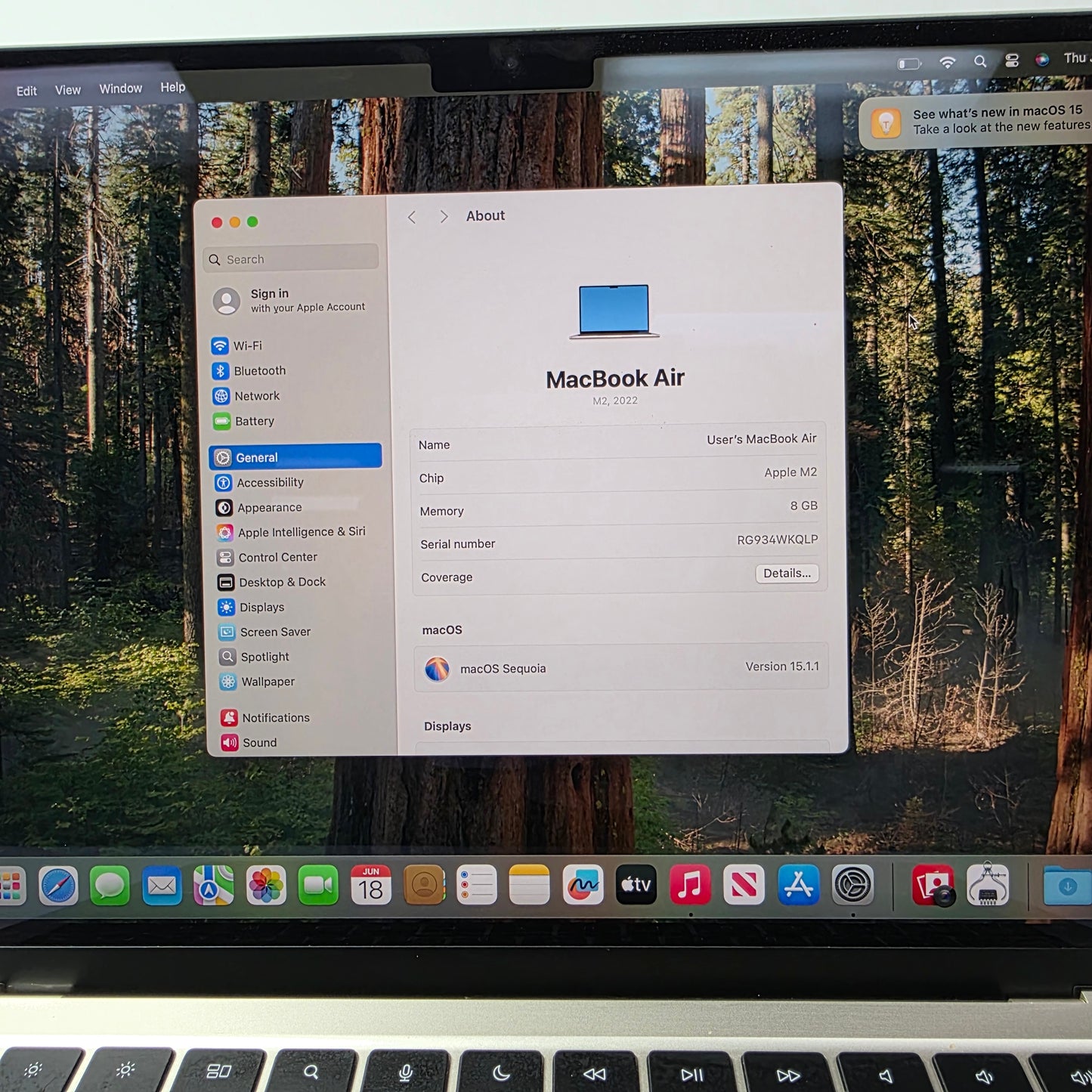Open Mail from the Dock
This screenshot has width=1092, height=1092.
162,886
